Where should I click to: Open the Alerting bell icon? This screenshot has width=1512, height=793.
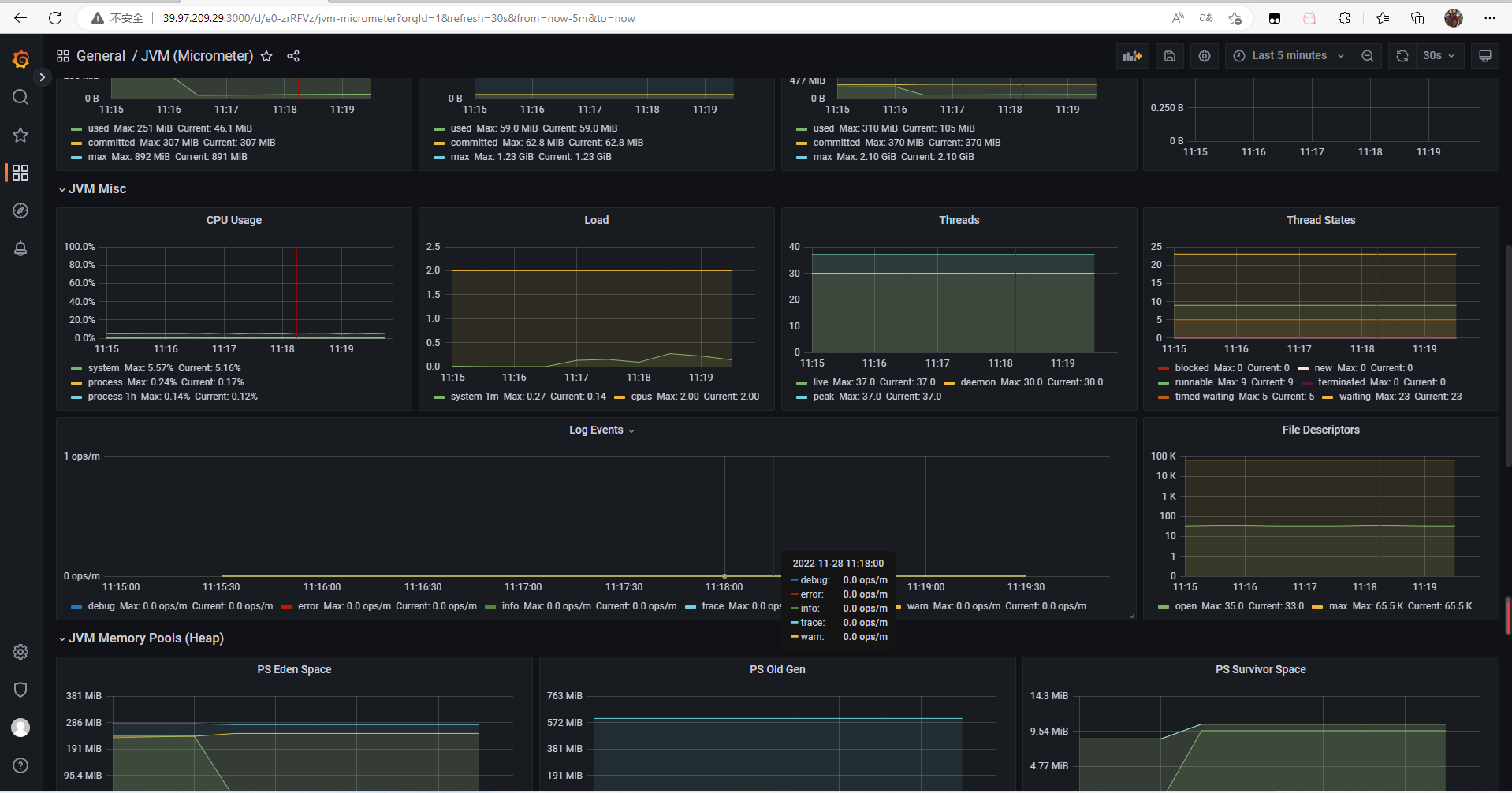[x=20, y=248]
